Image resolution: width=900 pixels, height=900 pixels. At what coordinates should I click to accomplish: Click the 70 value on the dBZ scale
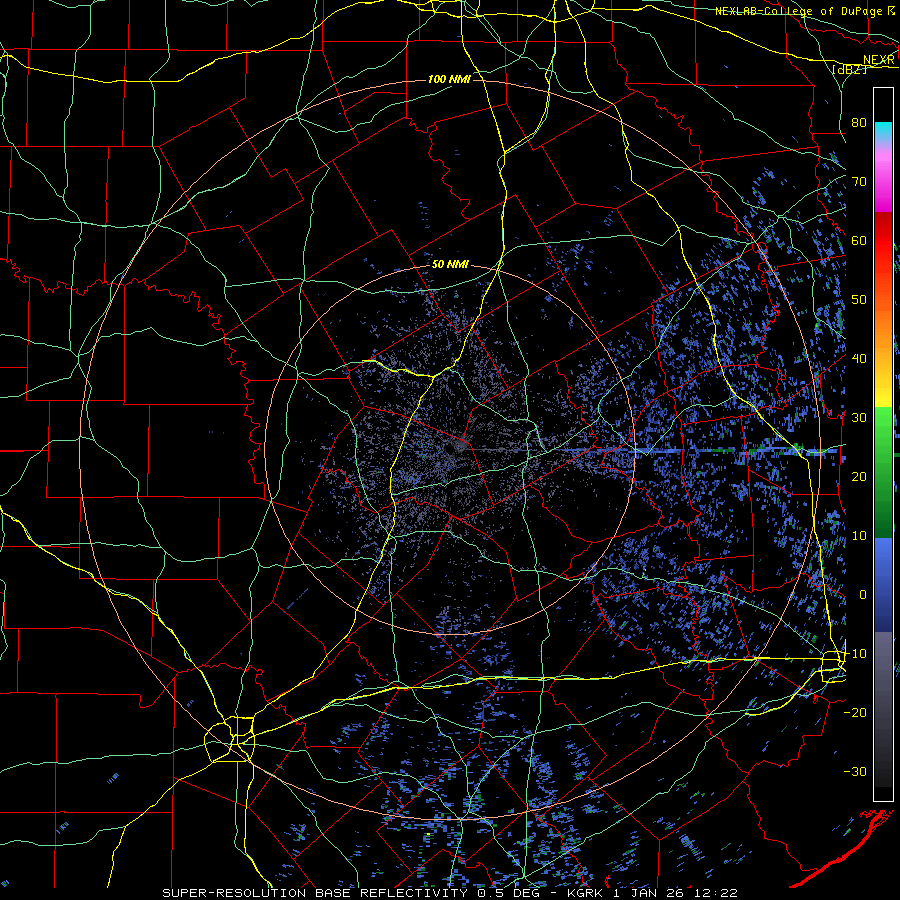click(859, 181)
